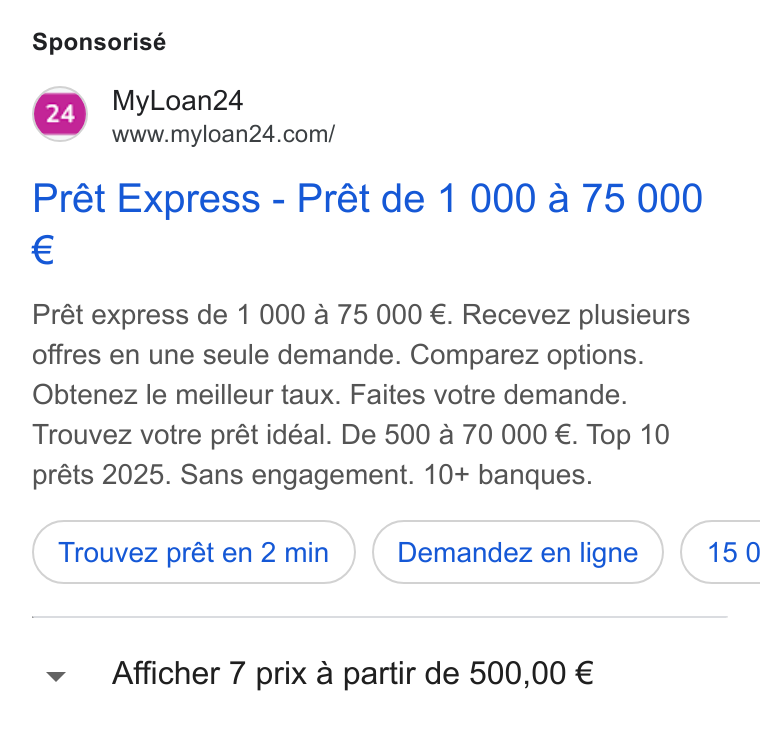760x734 pixels.
Task: Click "Afficher 7 prix à partir de 500,00 €"
Action: pos(353,673)
